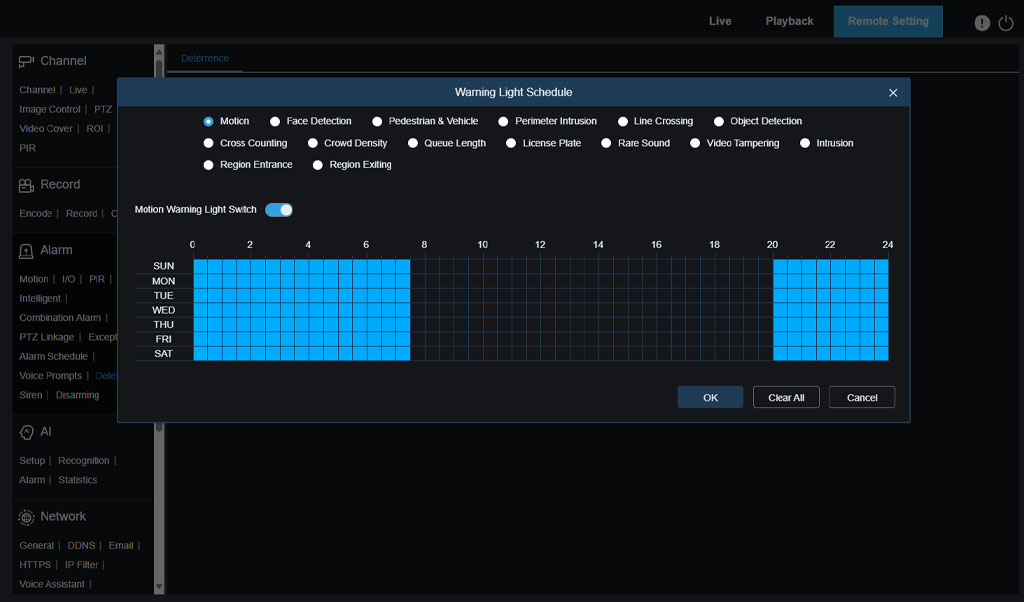Viewport: 1024px width, 602px height.
Task: Click the Network section globe icon
Action: pyautogui.click(x=27, y=517)
